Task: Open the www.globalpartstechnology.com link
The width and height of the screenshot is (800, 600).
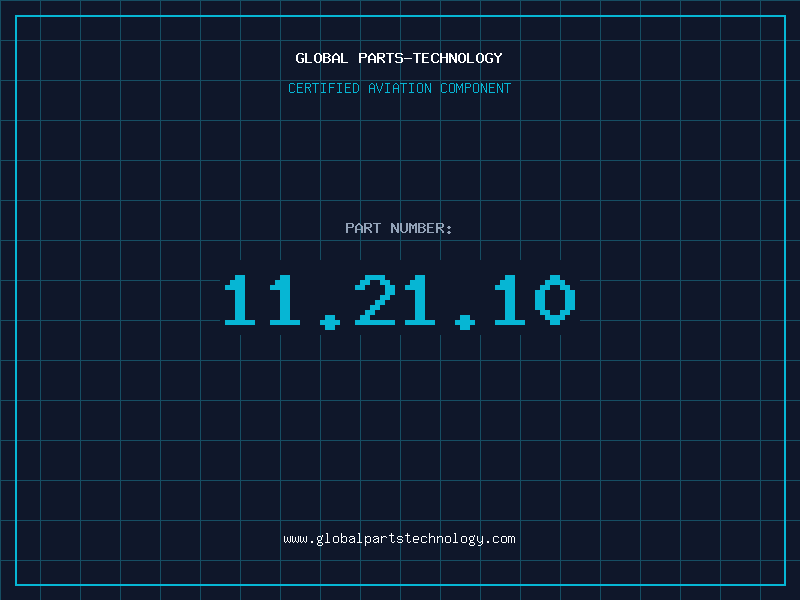Action: click(x=399, y=539)
